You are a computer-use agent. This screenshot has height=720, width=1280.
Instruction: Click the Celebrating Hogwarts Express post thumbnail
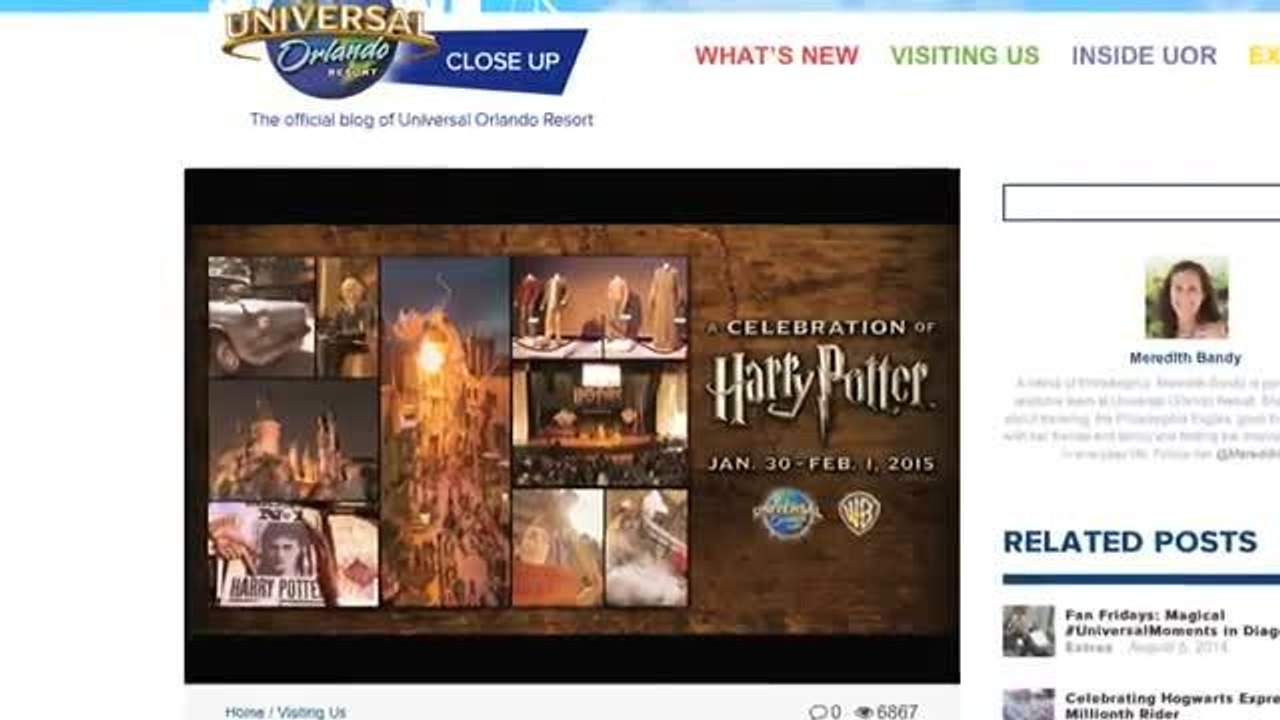(1028, 704)
